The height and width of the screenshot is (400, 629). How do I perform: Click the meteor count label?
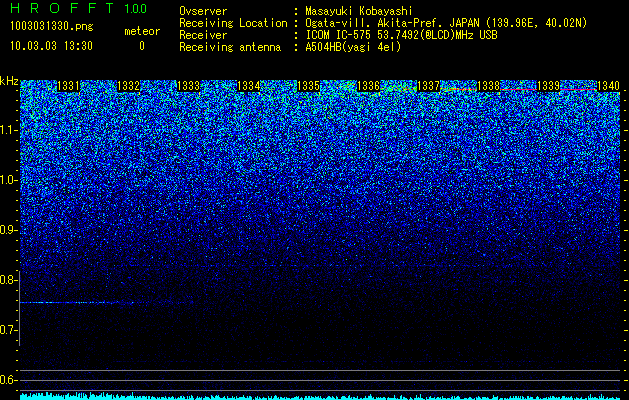click(142, 31)
